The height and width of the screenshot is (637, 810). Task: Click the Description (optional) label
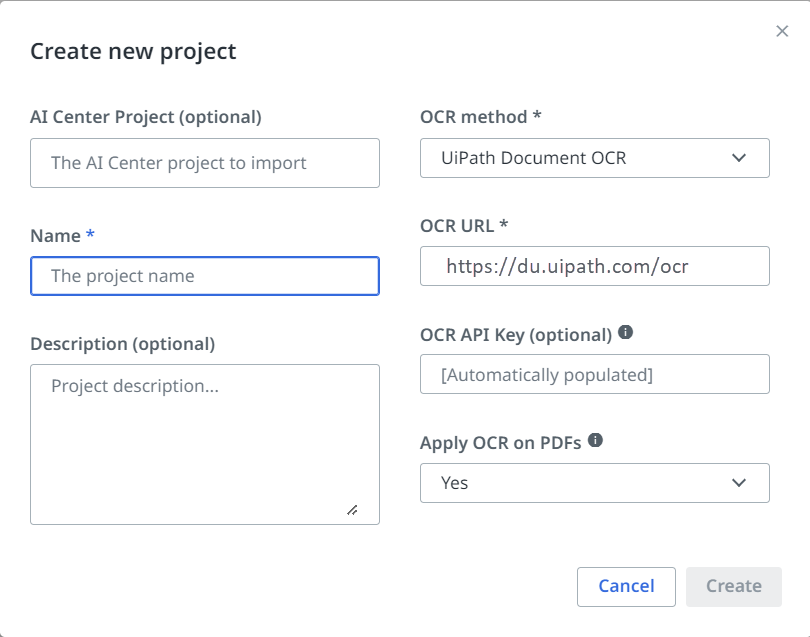(x=122, y=344)
